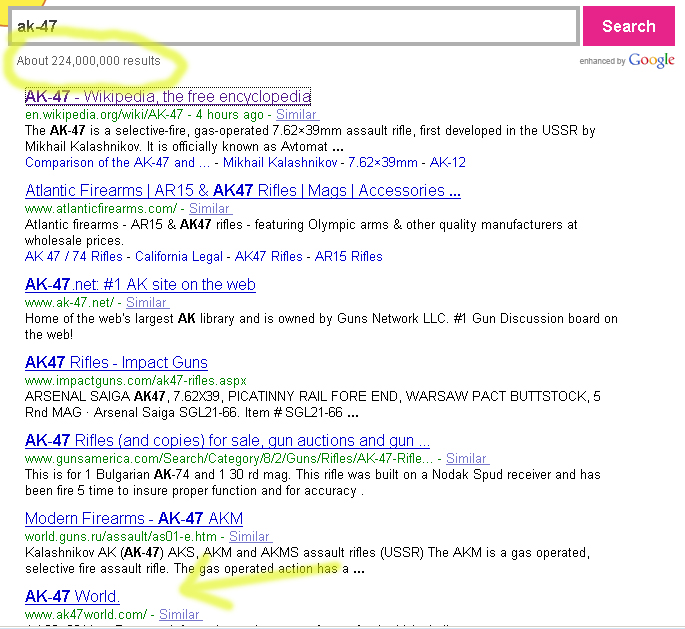The image size is (685, 629).
Task: Open Similar link for gunsamerica.com result
Action: (x=467, y=458)
